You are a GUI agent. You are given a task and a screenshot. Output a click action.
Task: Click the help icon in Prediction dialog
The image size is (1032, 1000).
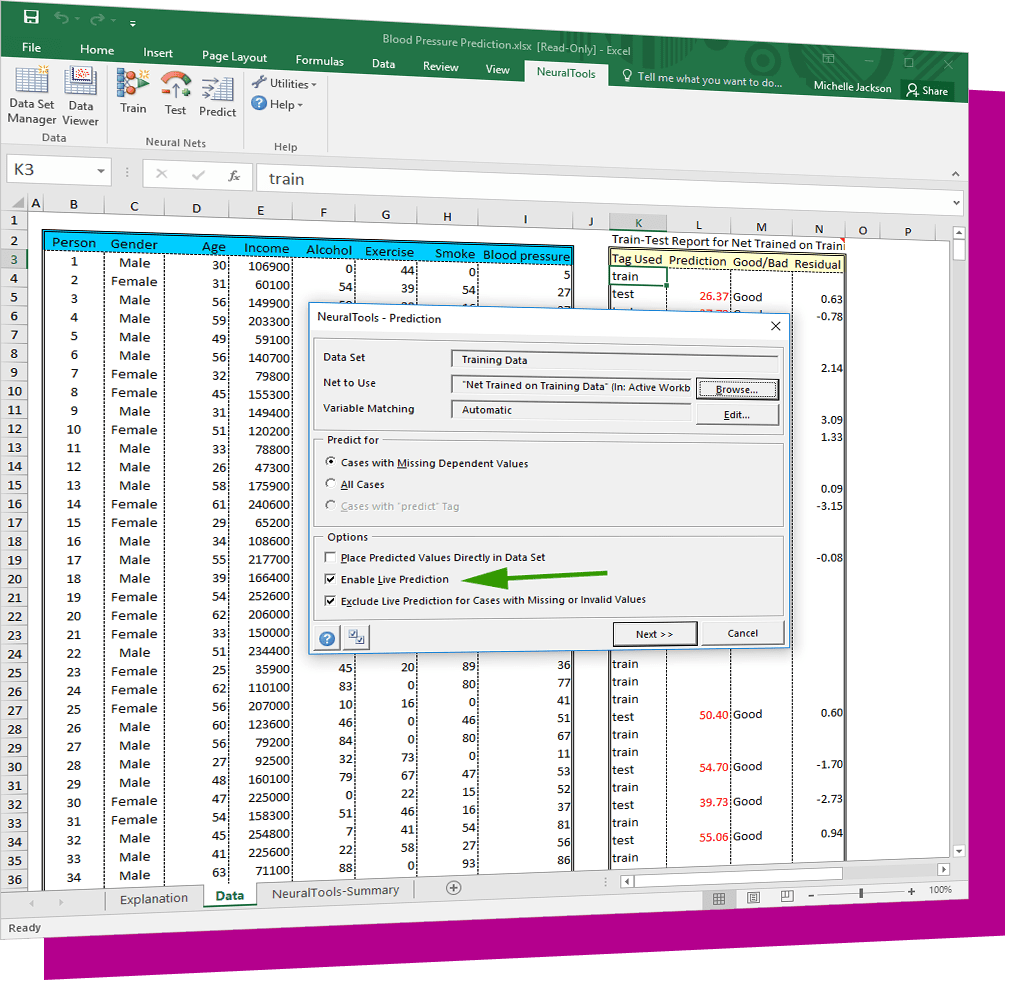pos(327,639)
